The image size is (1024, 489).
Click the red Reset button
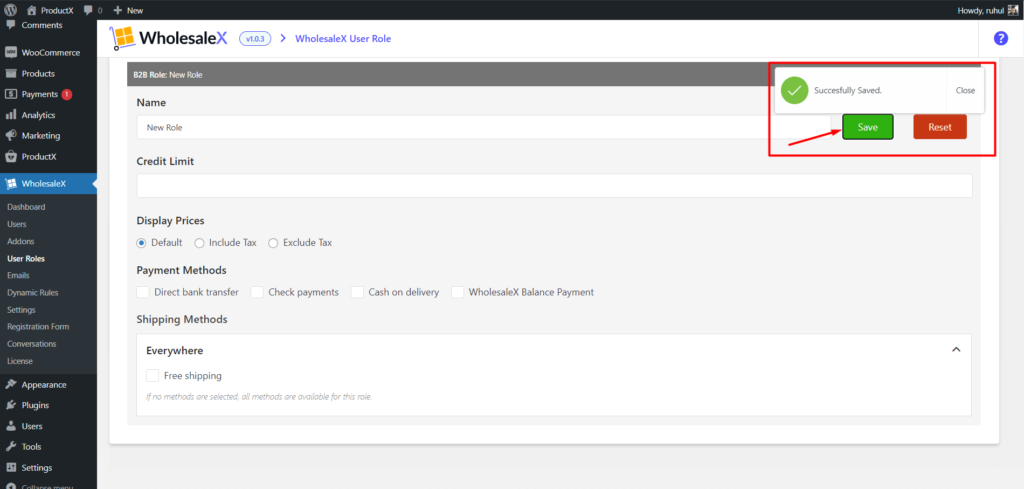[x=940, y=127]
